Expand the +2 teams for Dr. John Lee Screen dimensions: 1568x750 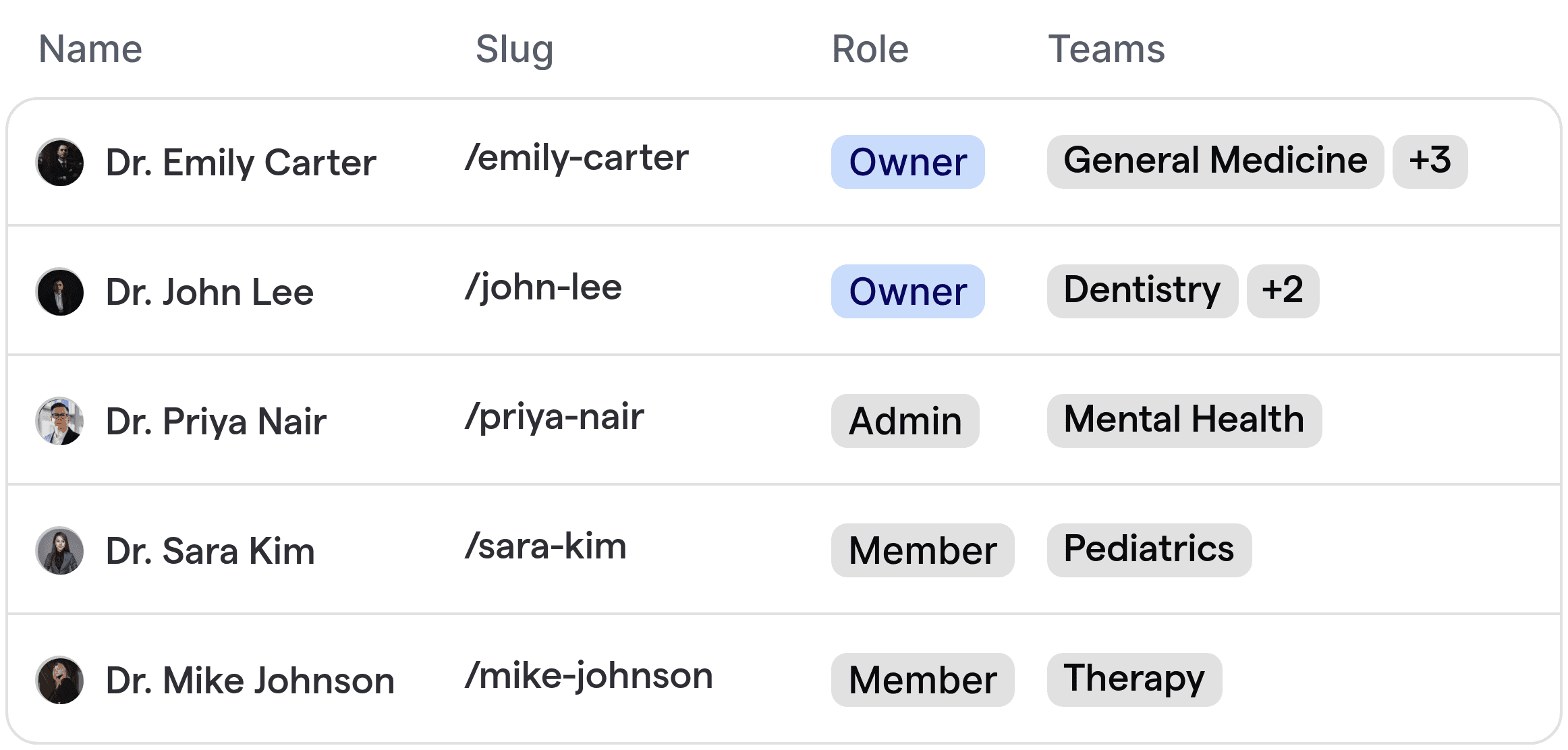tap(1283, 291)
